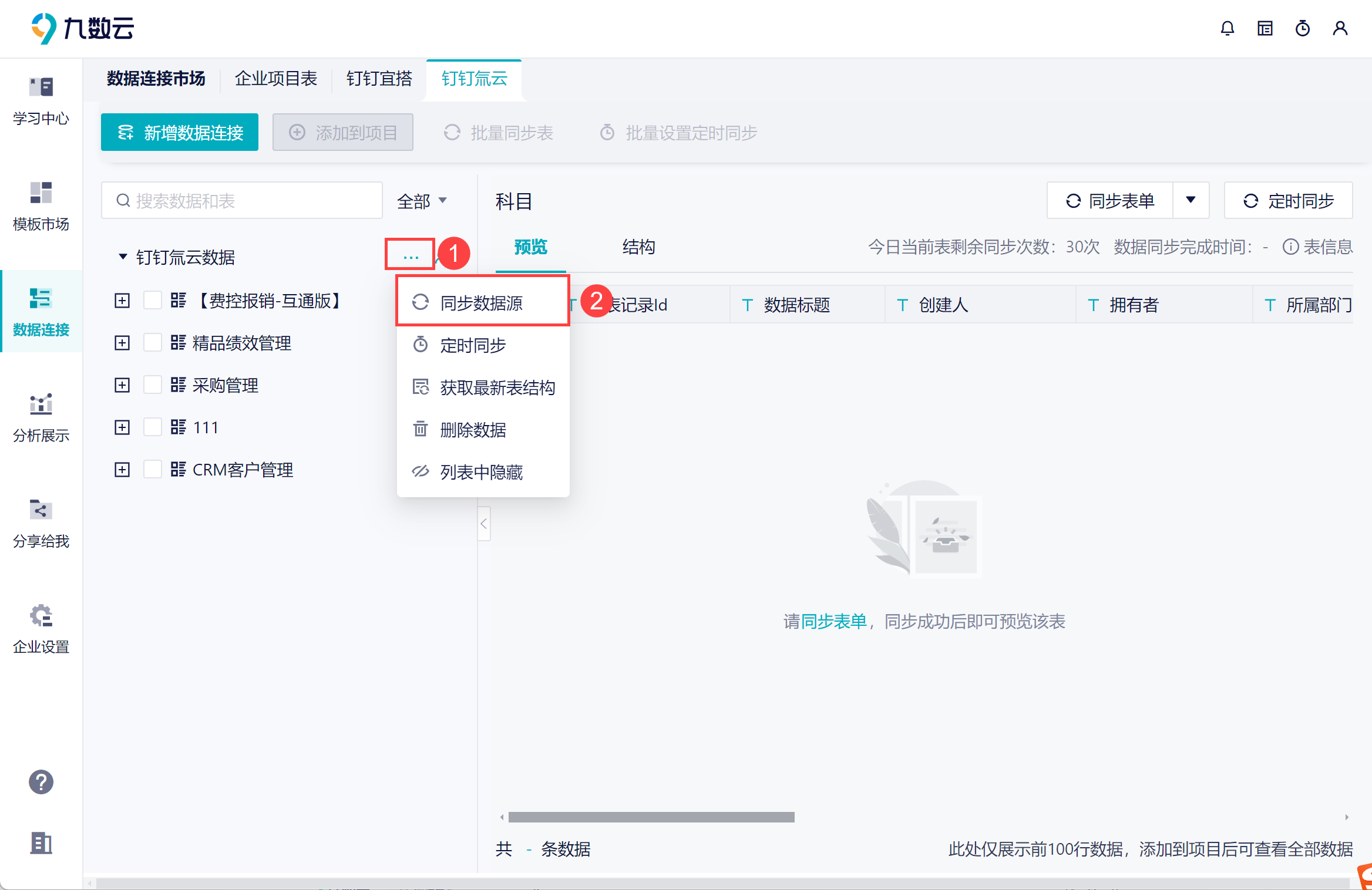1372x890 pixels.
Task: Open user profile icon
Action: [1340, 28]
